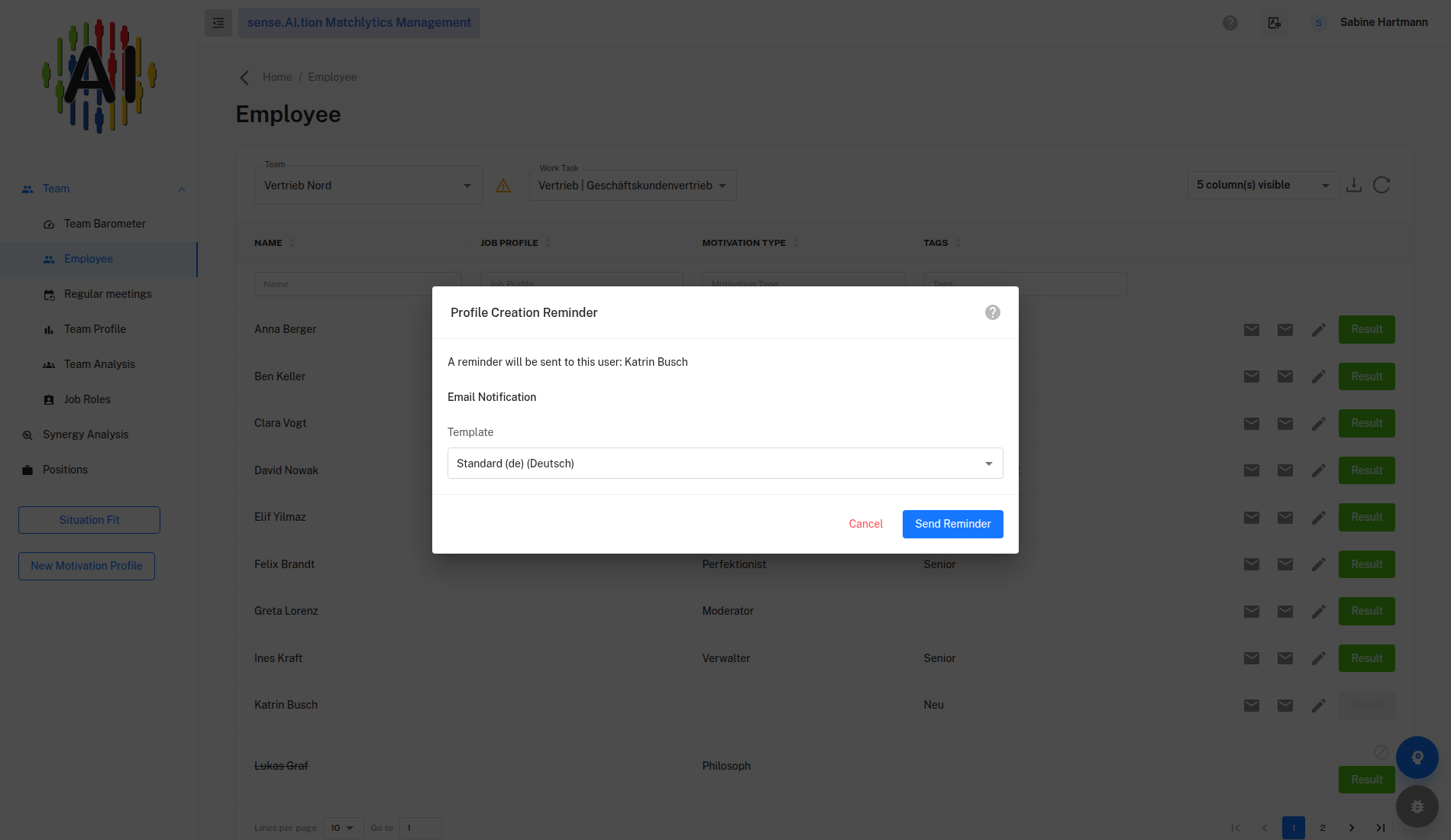Image resolution: width=1451 pixels, height=840 pixels.
Task: Open the lightbulb tips floating button
Action: [x=1417, y=758]
